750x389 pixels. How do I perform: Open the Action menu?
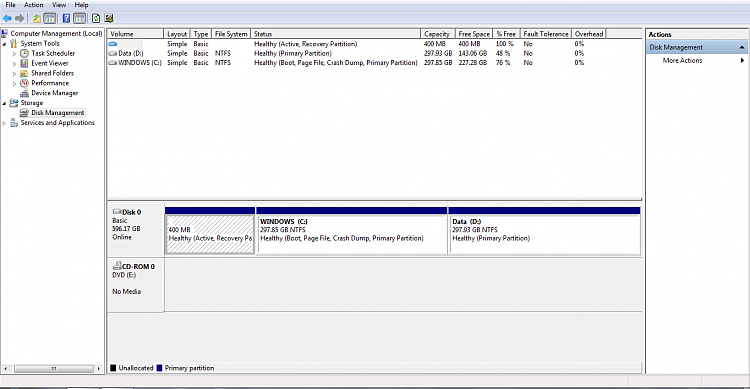(33, 5)
